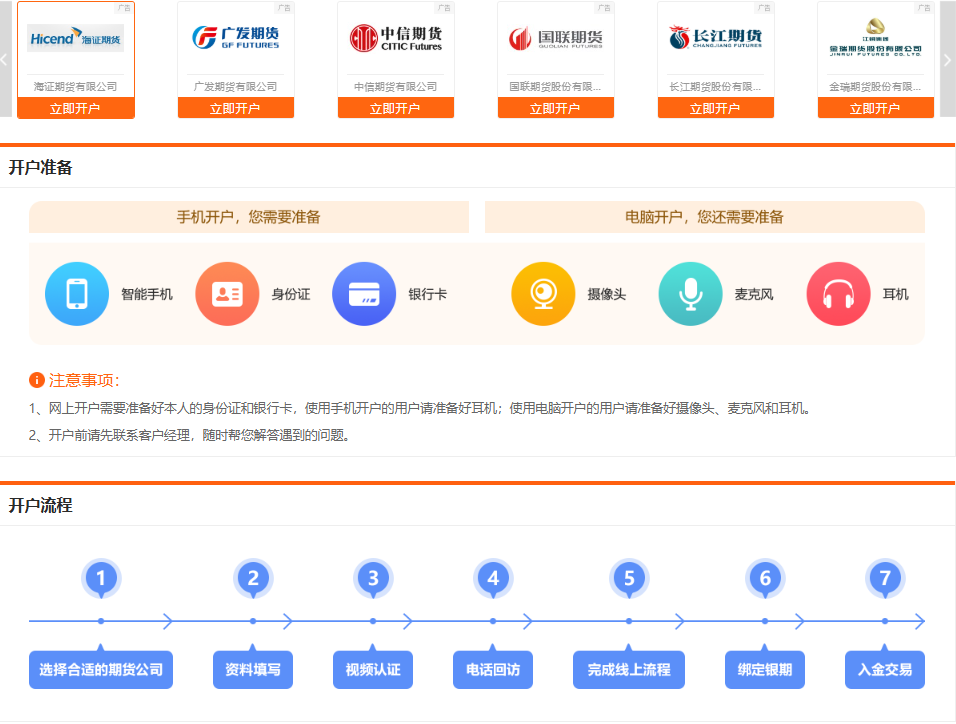
Task: Click the 中信期货有限公司 company name
Action: (x=396, y=87)
